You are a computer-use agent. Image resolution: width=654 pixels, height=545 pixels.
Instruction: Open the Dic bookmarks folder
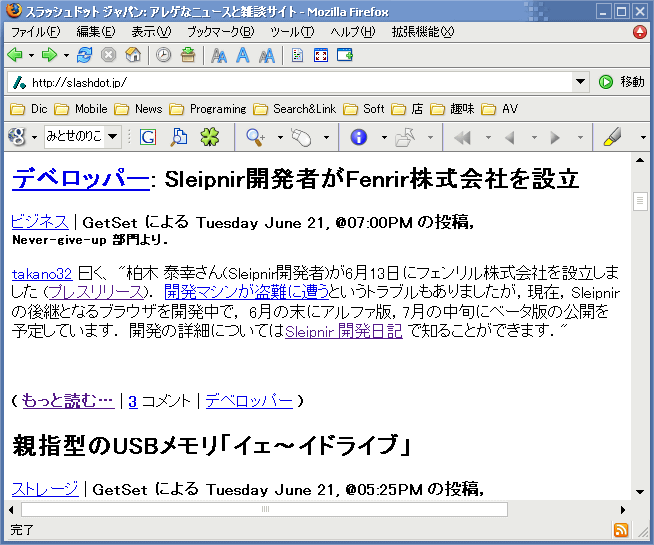[29, 109]
